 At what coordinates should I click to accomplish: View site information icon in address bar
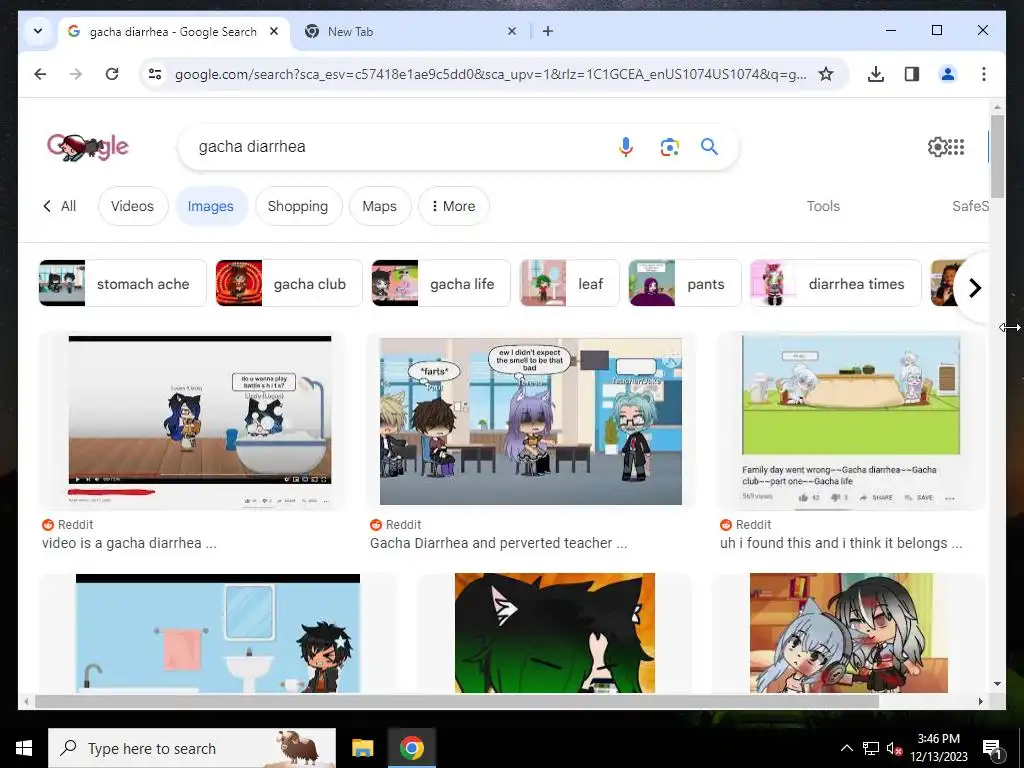click(x=155, y=74)
